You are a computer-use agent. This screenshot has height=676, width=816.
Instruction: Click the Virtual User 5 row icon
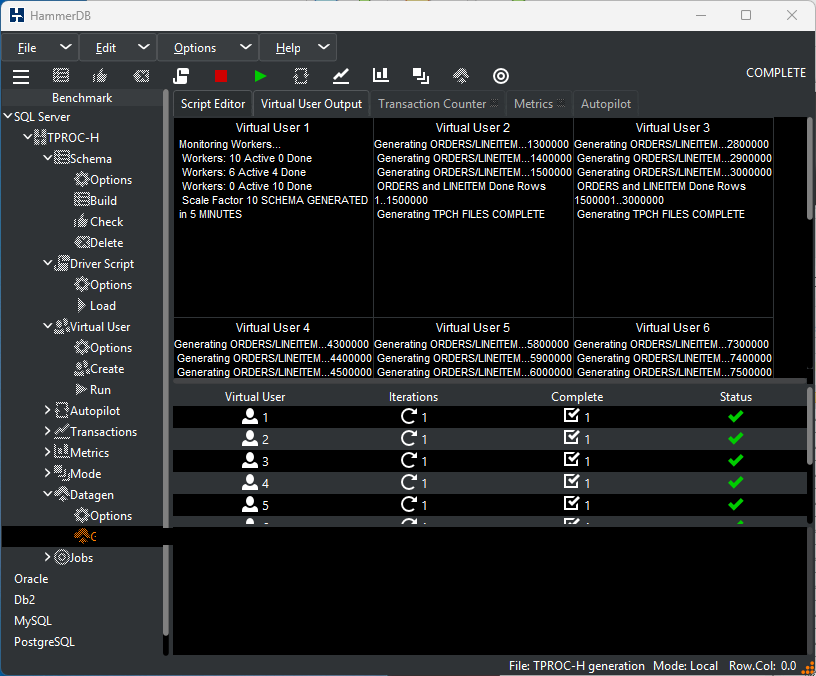(250, 504)
